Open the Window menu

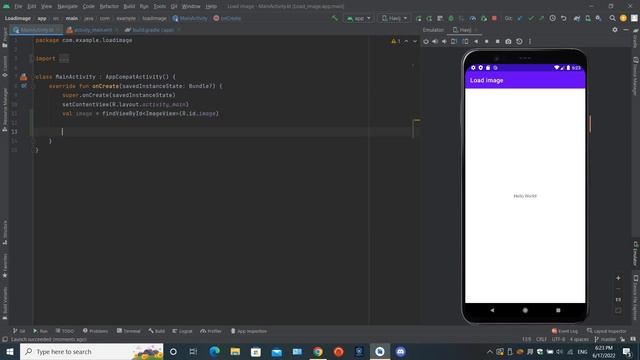[191, 7]
